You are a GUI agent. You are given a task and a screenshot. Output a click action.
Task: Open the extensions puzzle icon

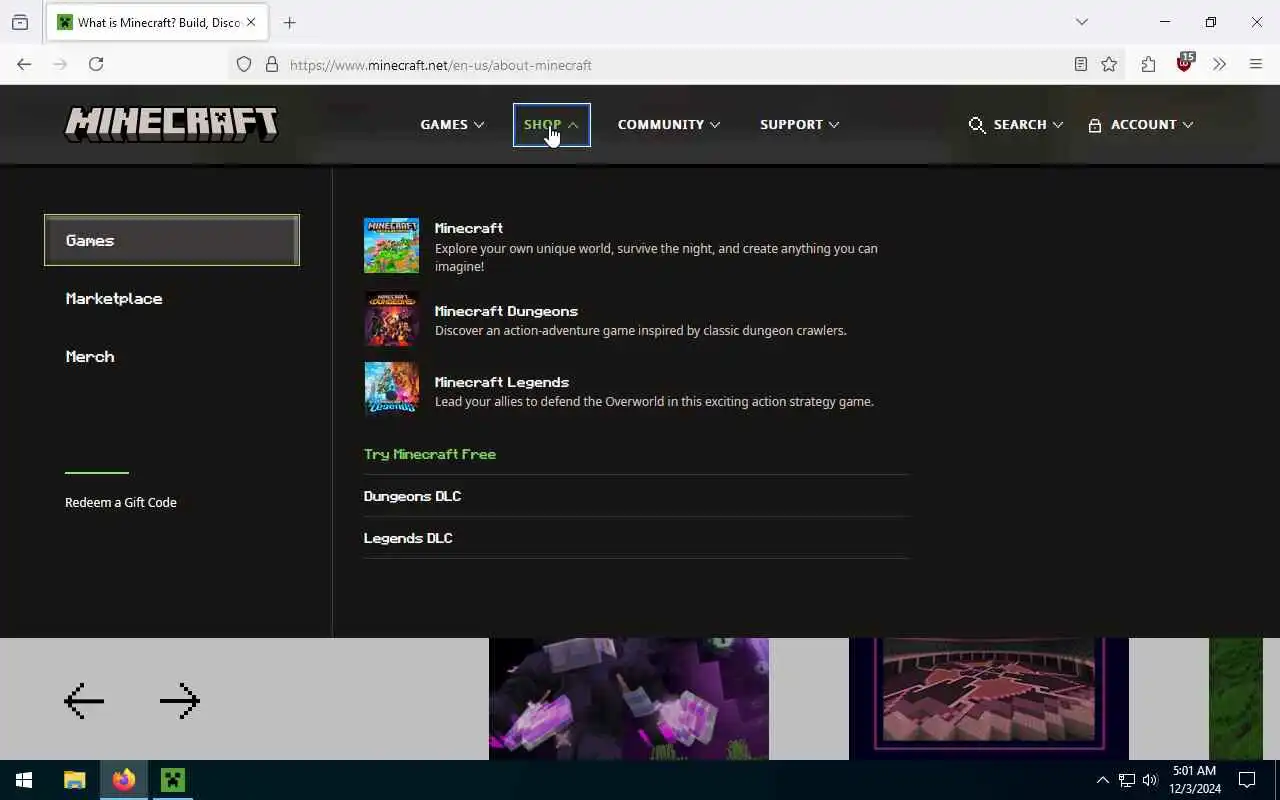click(1148, 64)
